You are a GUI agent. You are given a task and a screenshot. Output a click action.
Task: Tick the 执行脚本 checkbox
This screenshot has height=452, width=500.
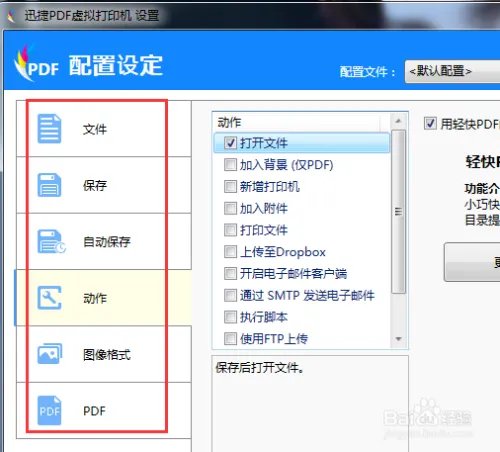pyautogui.click(x=230, y=317)
